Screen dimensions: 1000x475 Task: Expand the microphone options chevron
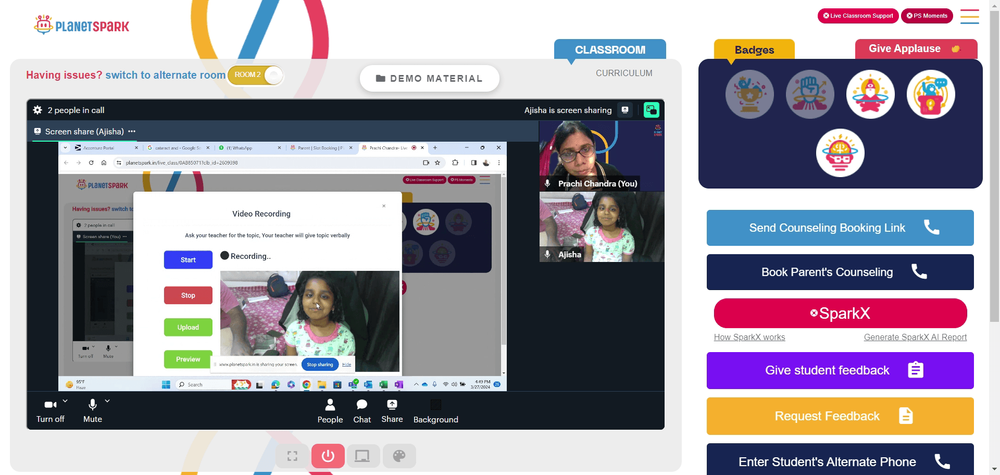point(107,401)
